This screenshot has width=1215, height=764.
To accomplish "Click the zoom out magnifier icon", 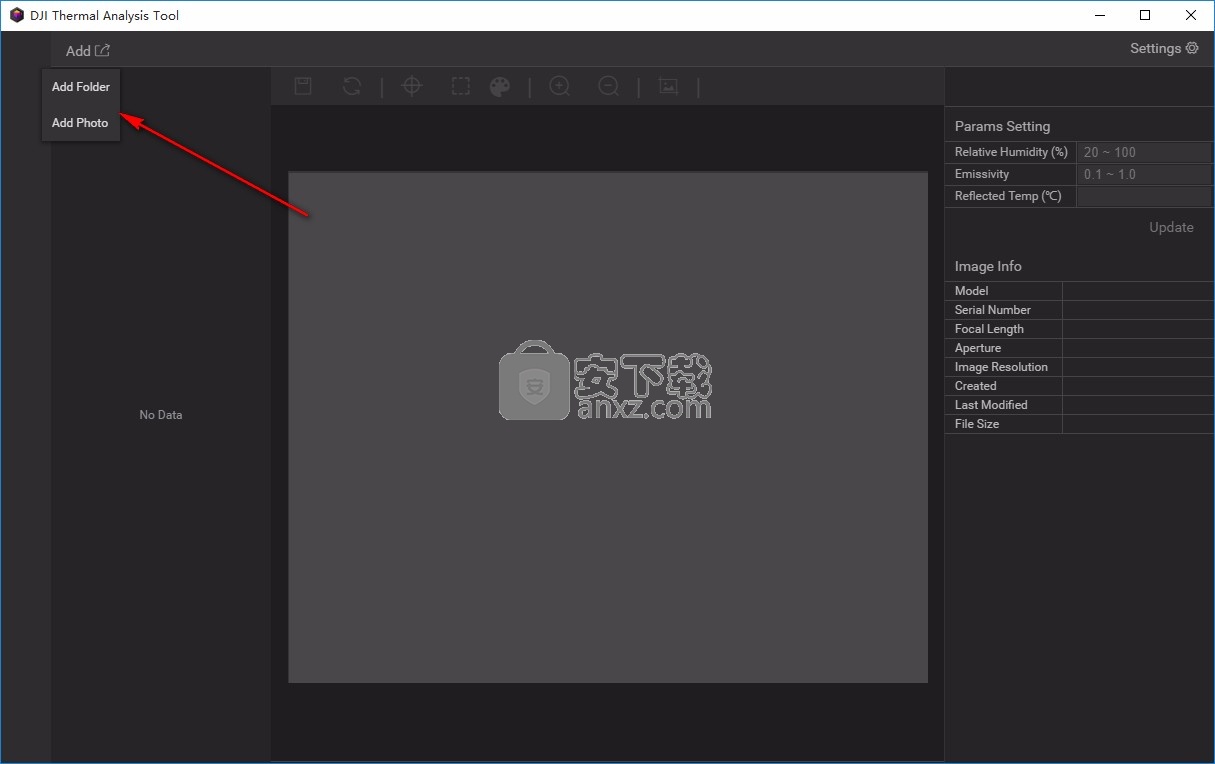I will [609, 87].
